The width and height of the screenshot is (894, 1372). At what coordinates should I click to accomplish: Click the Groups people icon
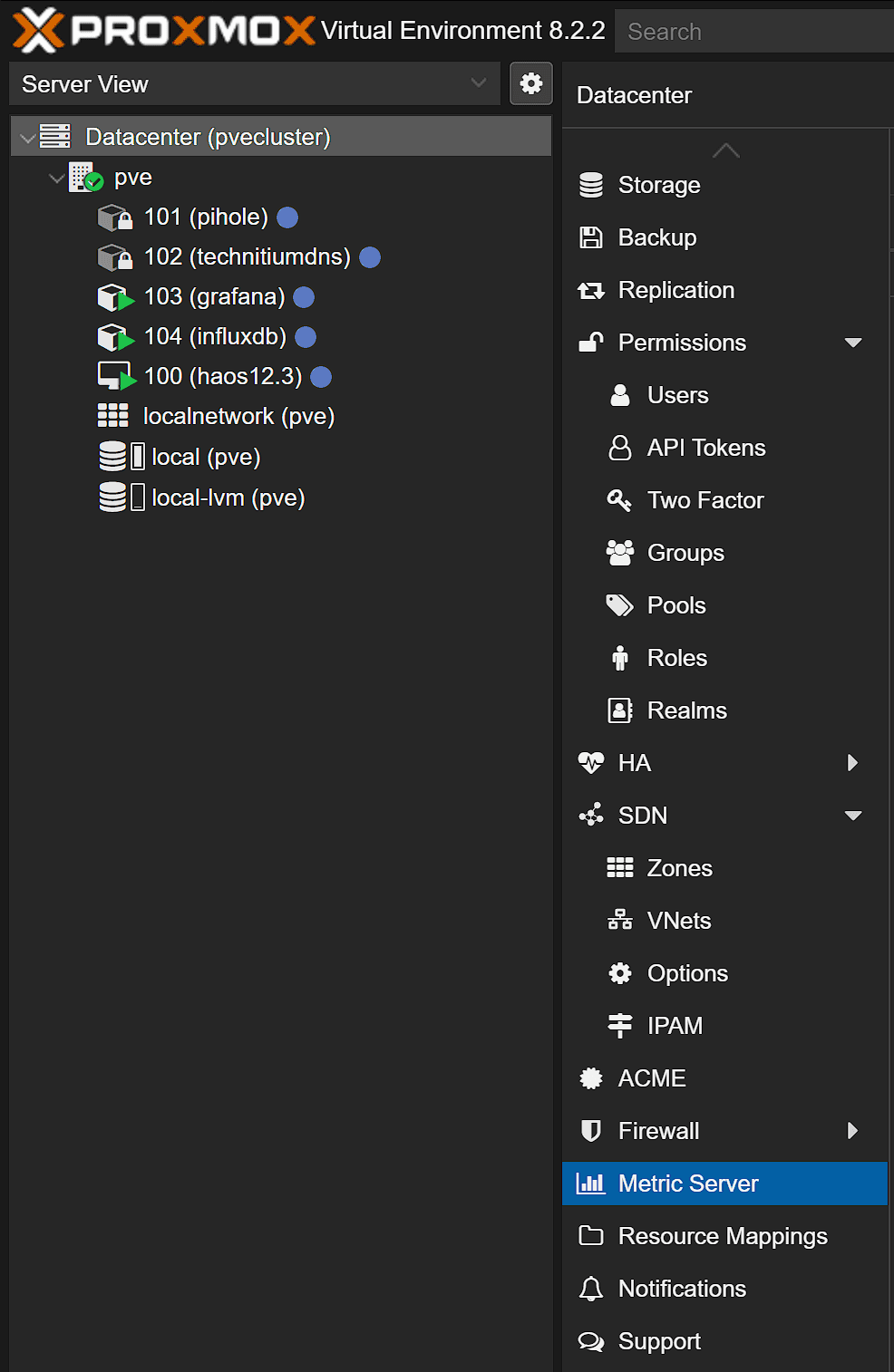[620, 553]
